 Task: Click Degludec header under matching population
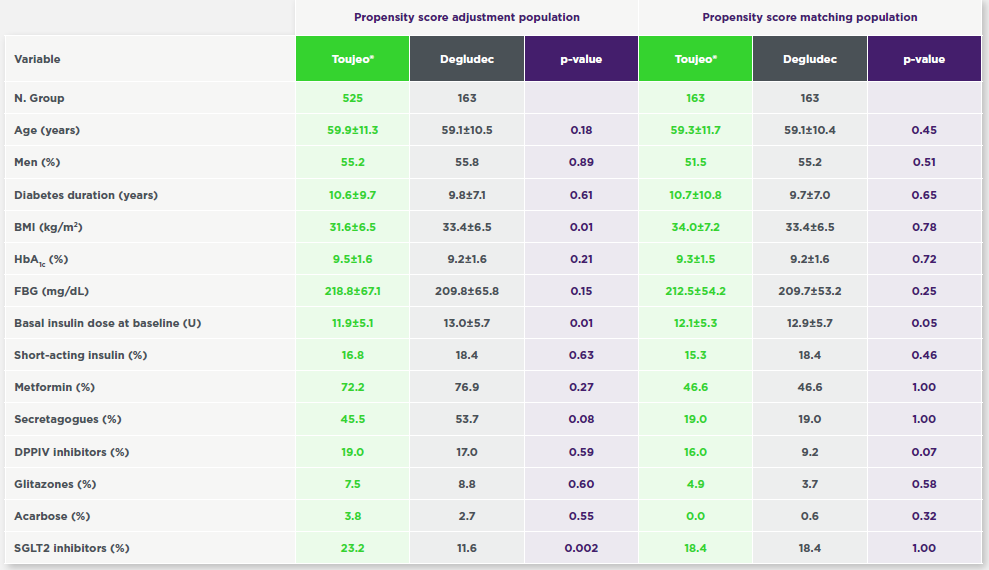click(809, 59)
